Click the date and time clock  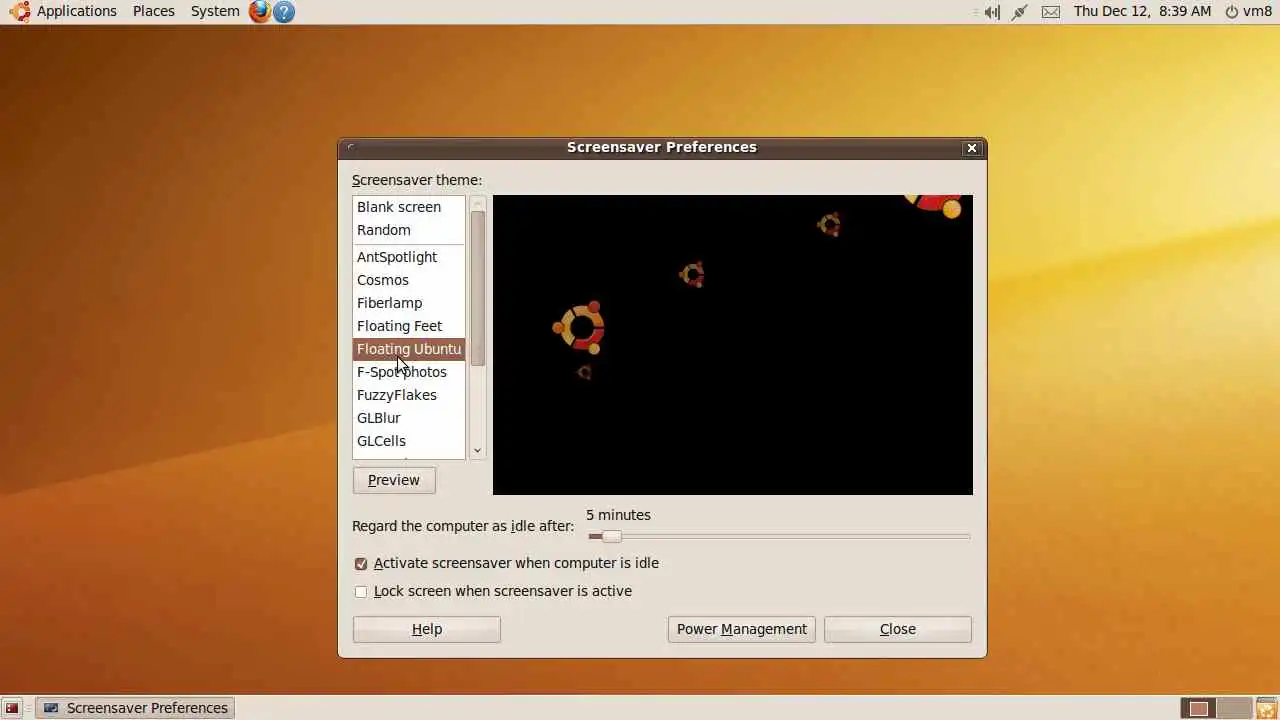(1142, 11)
